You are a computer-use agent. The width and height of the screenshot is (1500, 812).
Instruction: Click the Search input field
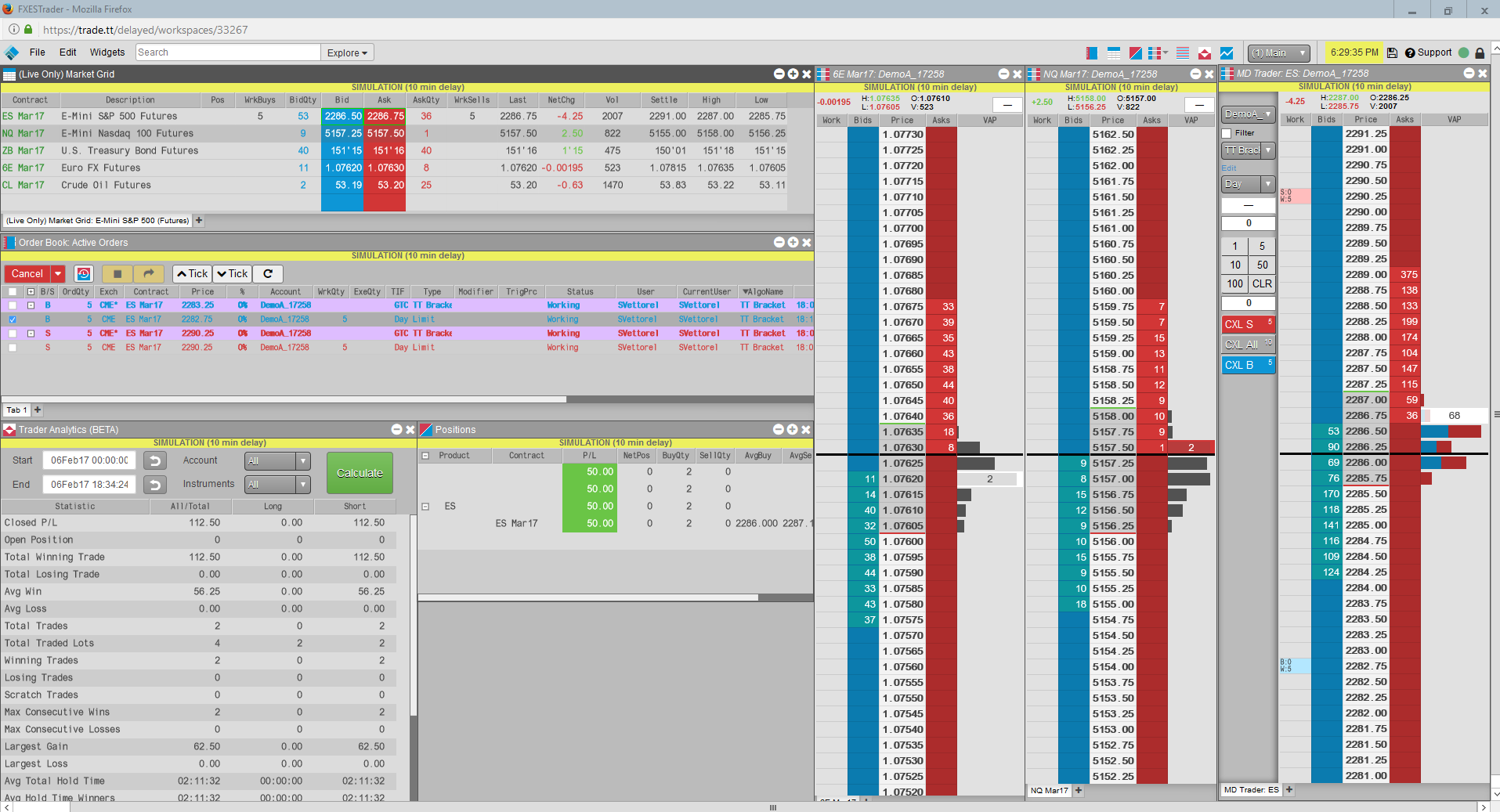click(x=228, y=52)
